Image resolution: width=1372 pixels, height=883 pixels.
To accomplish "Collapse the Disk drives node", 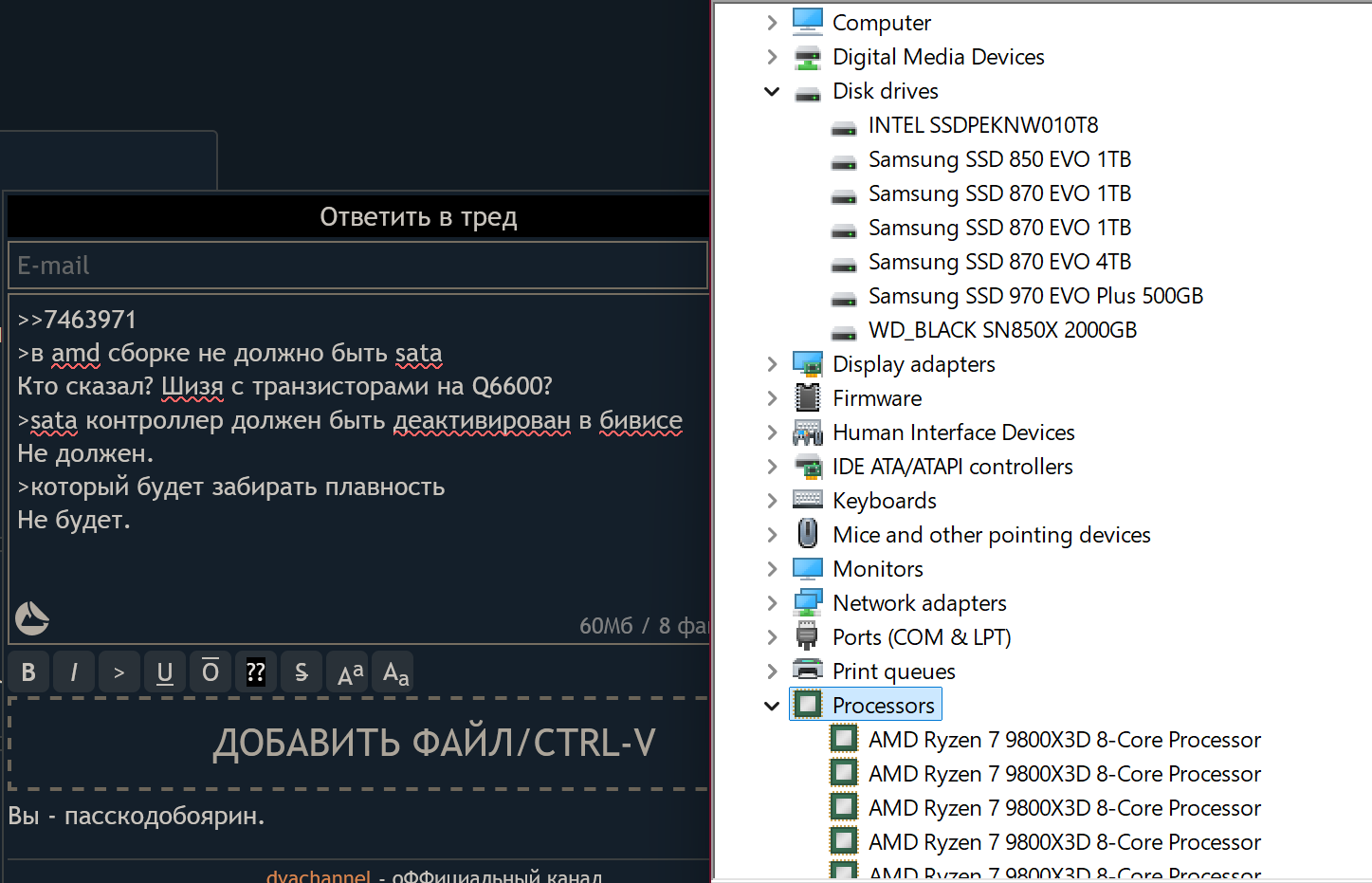I will coord(772,91).
